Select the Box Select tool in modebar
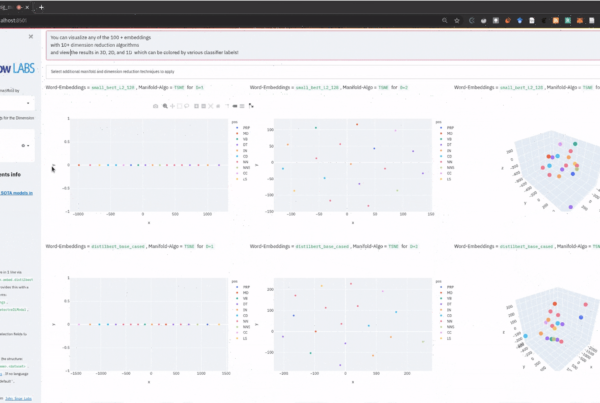This screenshot has width=600, height=403. tap(179, 106)
